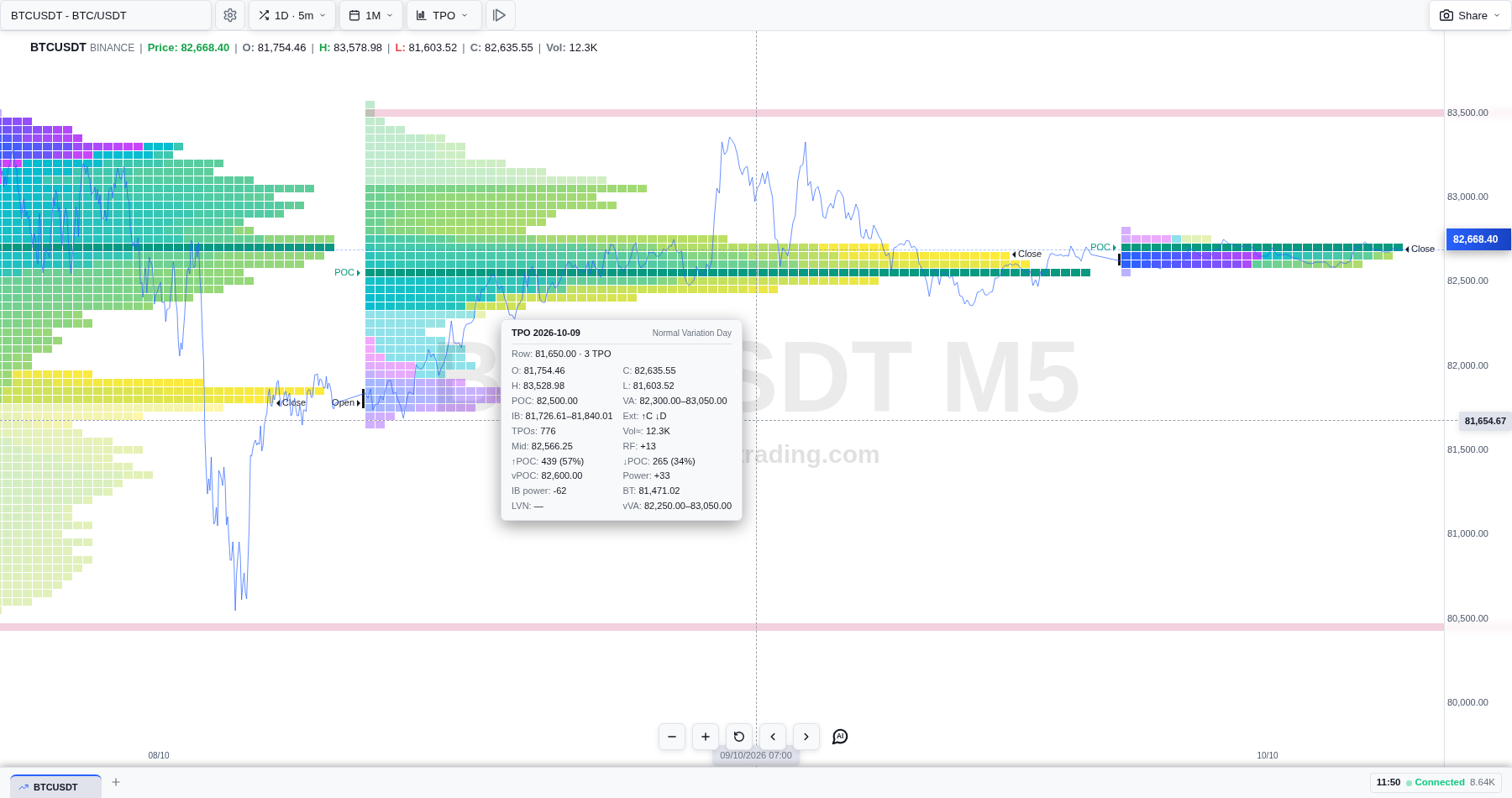The image size is (1512, 798).
Task: Open chart settings gear
Action: click(x=230, y=15)
